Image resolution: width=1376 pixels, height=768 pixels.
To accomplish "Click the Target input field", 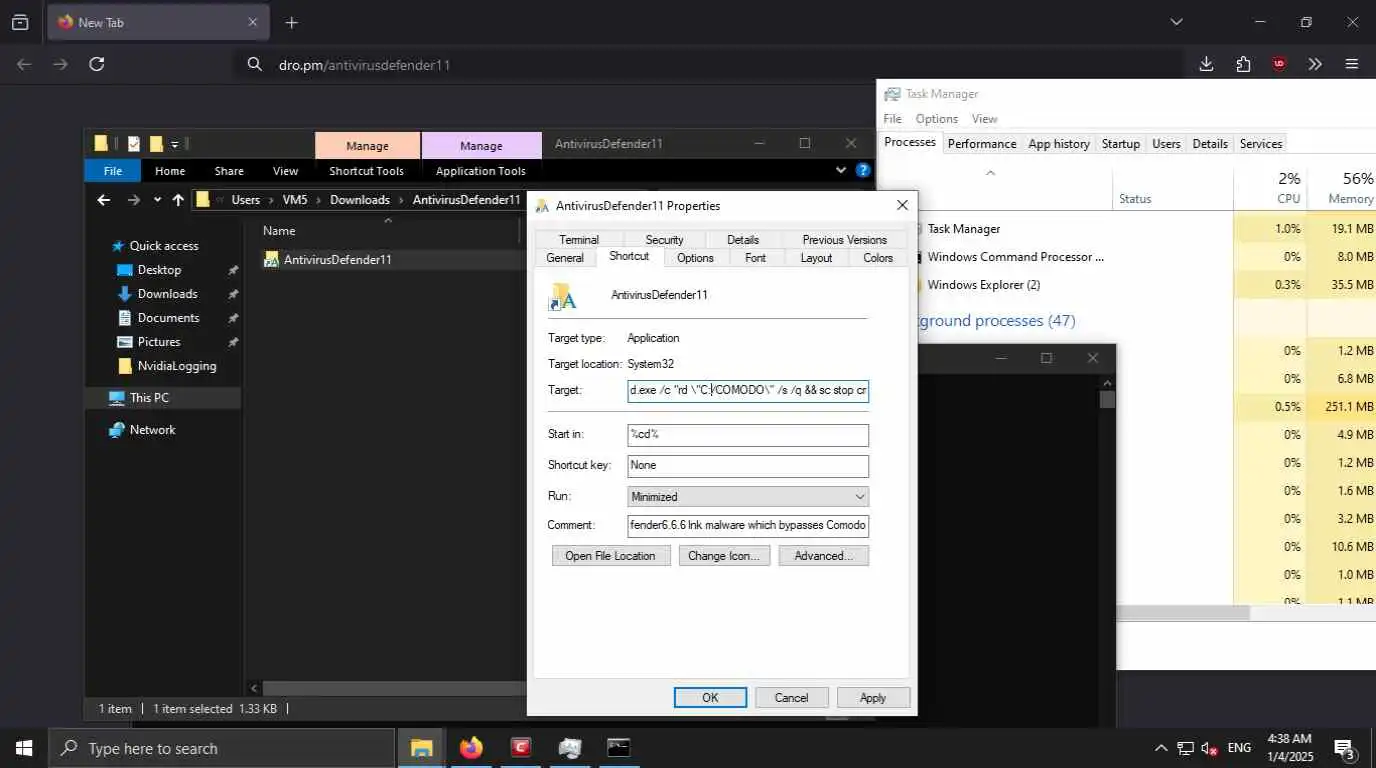I will tap(748, 390).
